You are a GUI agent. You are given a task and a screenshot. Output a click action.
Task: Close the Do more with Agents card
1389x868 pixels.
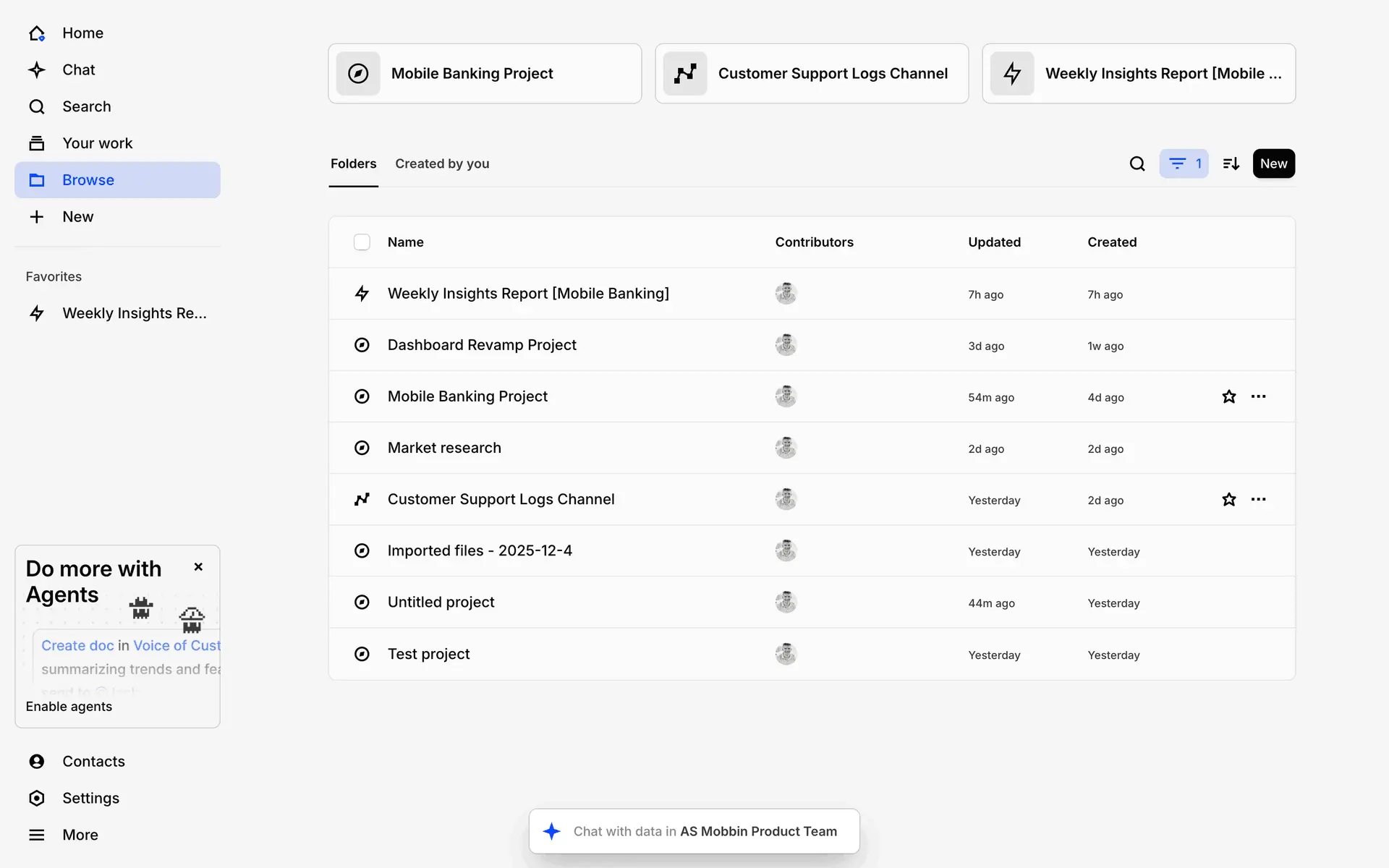198,567
